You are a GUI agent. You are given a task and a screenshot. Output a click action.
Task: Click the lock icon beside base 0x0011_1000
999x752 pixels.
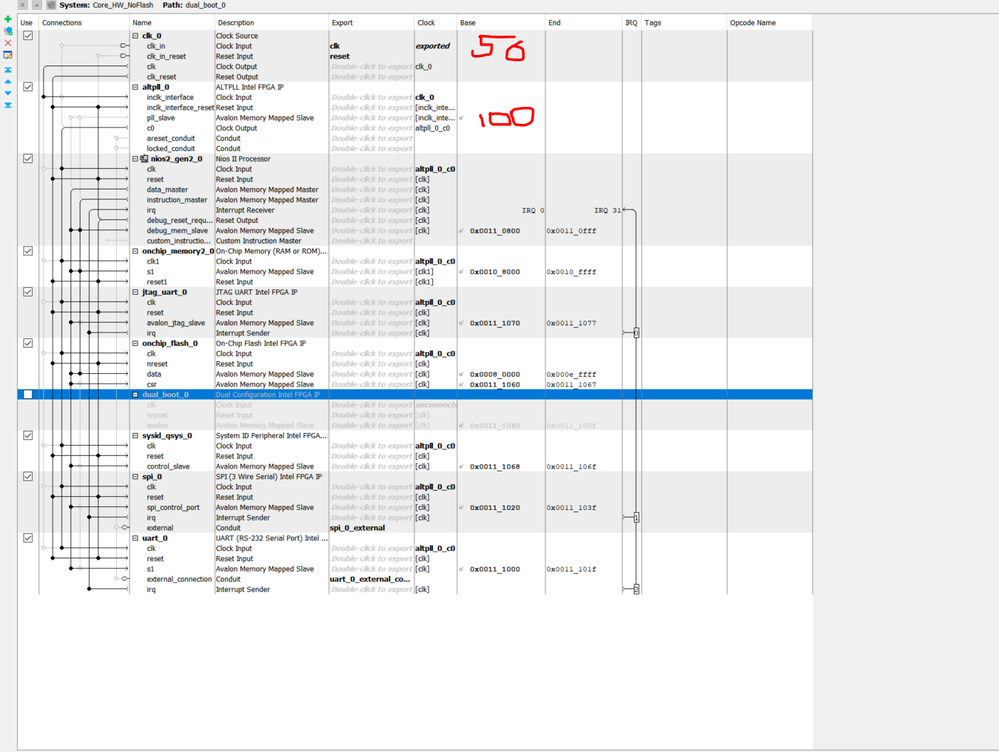click(462, 569)
